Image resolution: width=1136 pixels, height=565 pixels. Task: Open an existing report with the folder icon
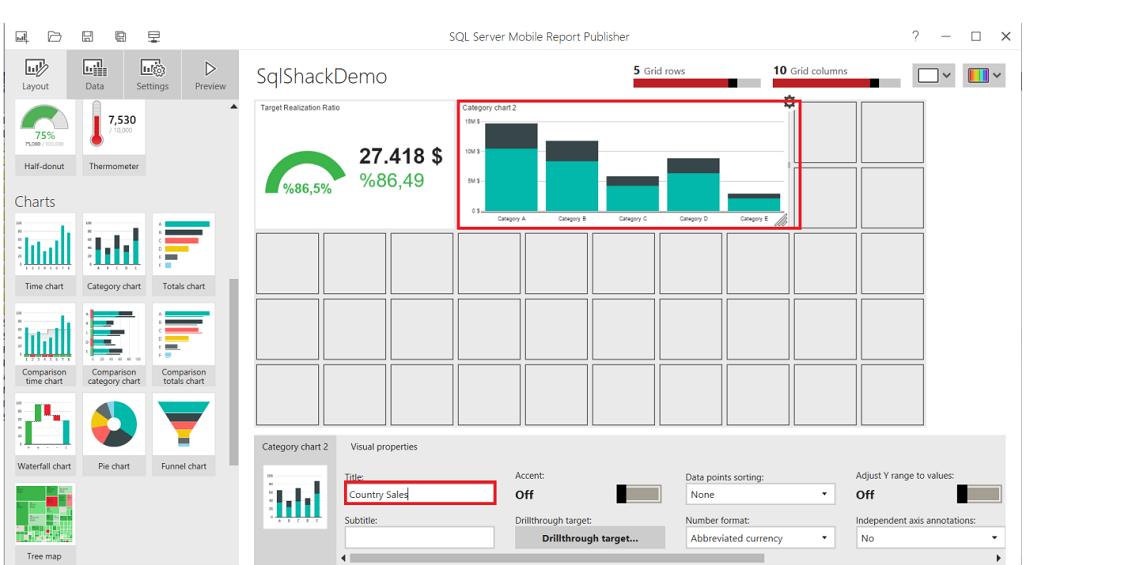click(55, 37)
